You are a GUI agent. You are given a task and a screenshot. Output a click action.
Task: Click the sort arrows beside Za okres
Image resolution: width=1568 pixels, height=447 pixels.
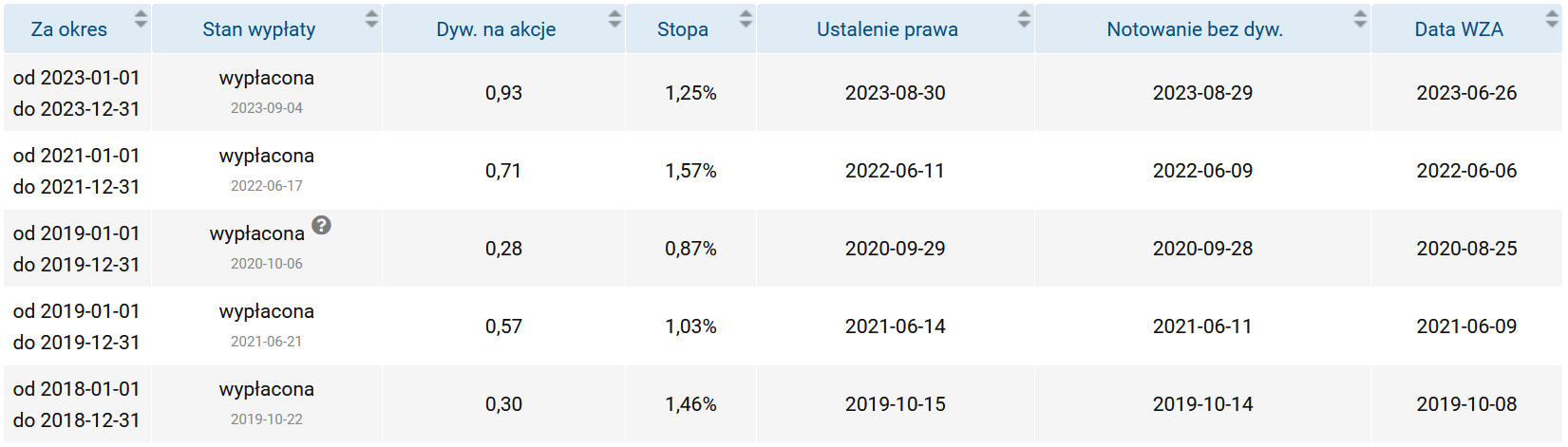[x=141, y=18]
